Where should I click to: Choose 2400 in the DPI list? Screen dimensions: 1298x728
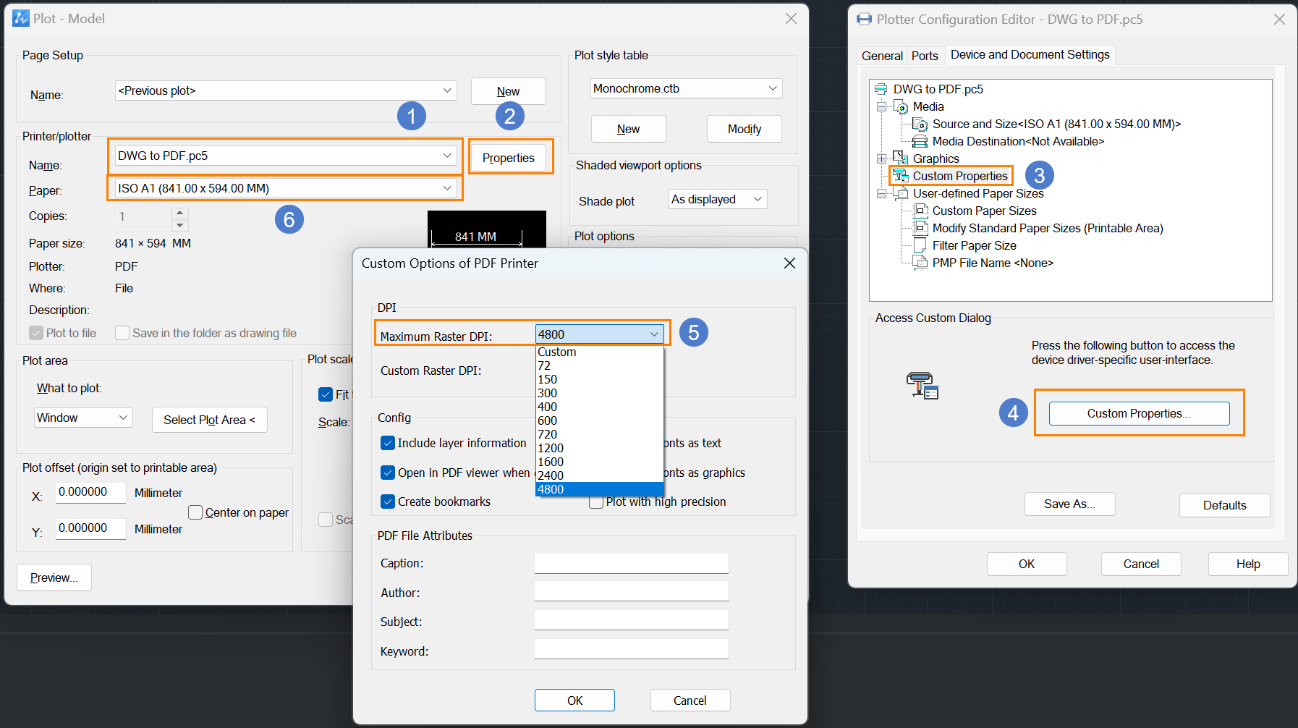[599, 476]
